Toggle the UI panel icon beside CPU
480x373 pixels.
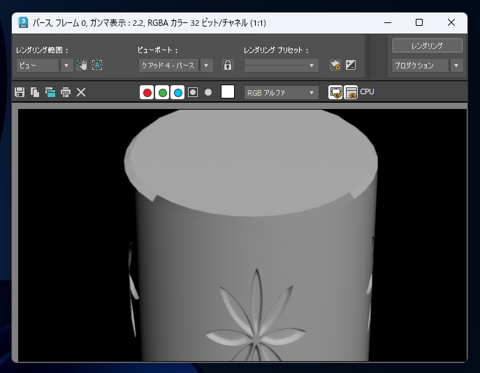point(351,92)
